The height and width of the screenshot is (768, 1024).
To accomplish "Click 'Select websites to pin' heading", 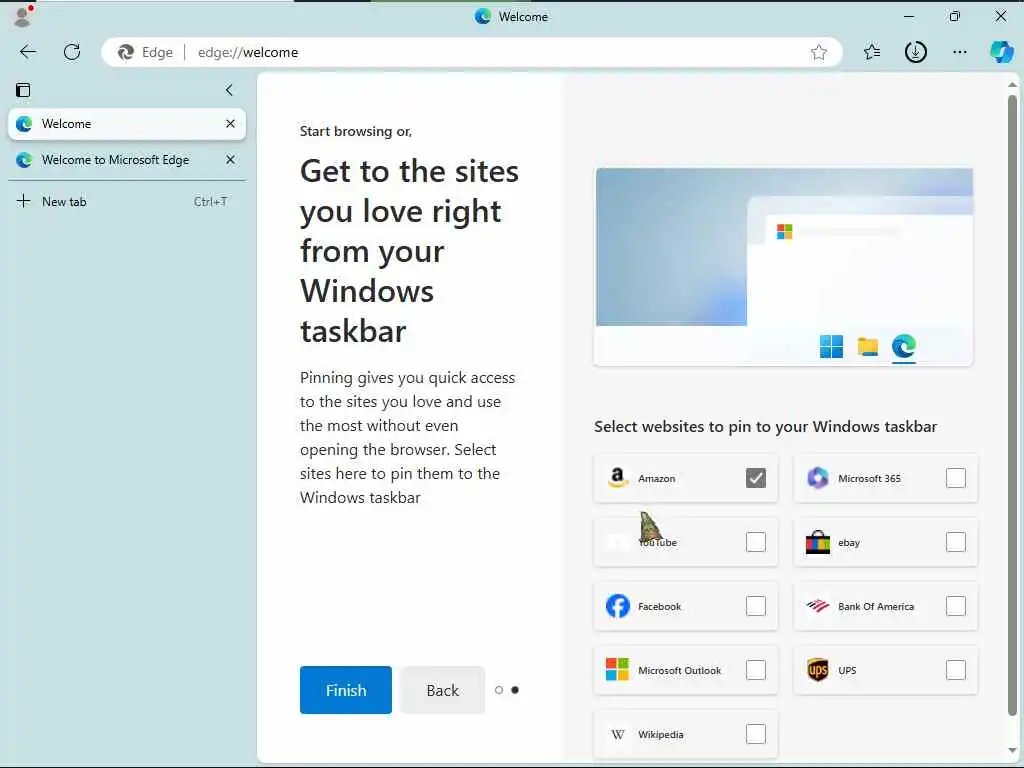I will coord(765,426).
